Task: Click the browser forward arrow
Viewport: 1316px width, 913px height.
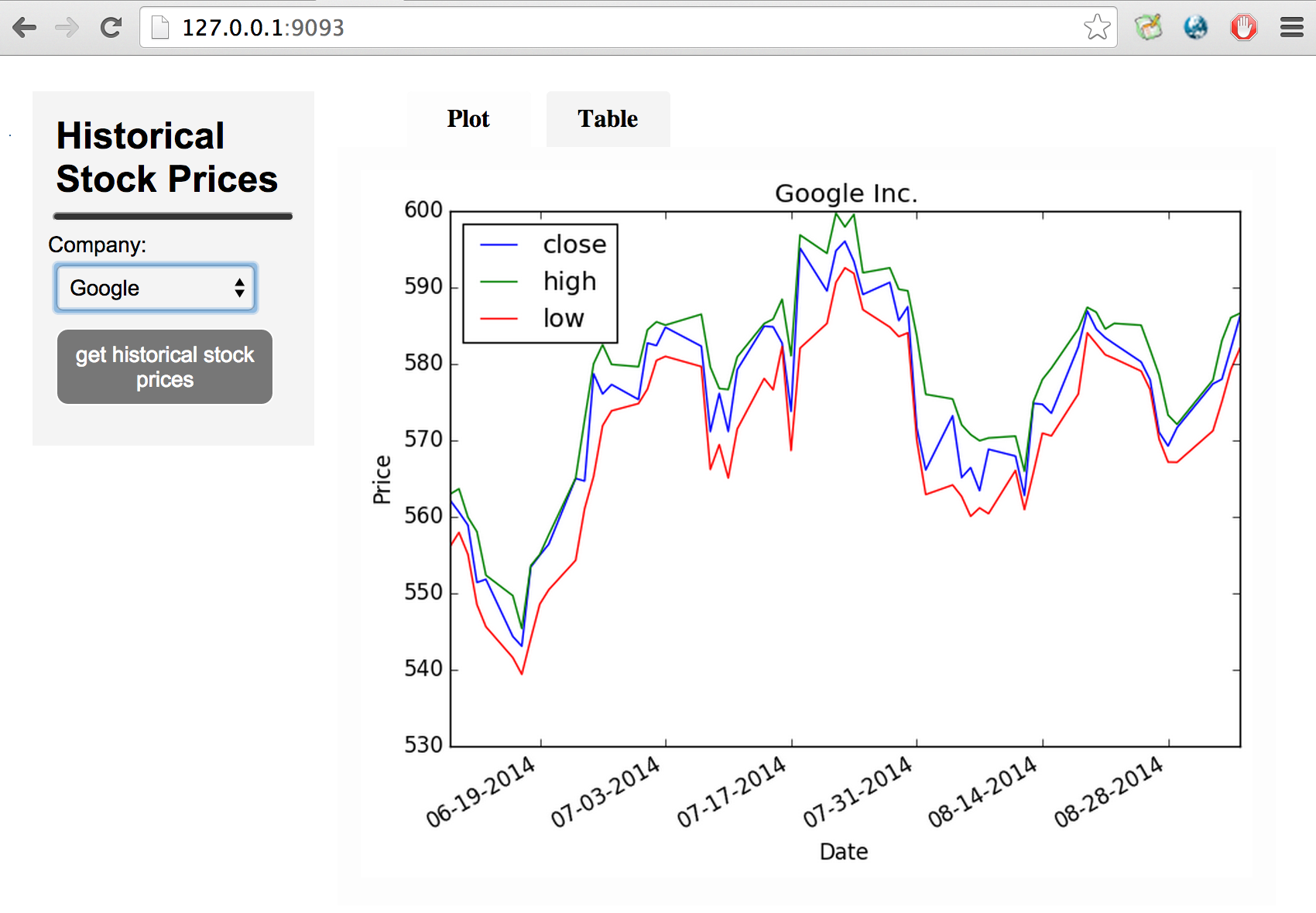Action: (67, 28)
